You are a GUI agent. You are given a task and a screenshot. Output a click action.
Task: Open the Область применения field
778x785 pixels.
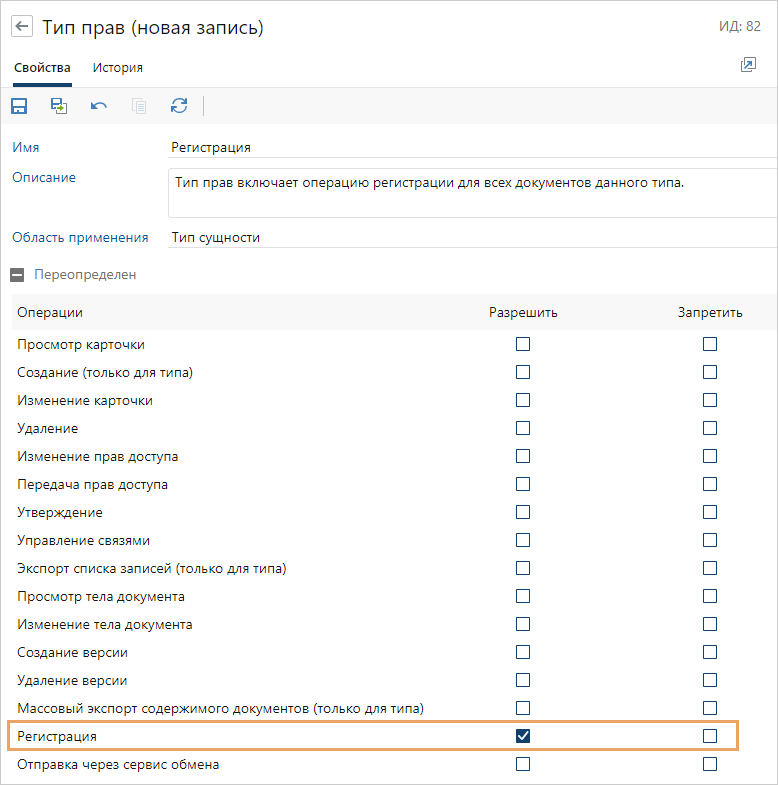470,237
